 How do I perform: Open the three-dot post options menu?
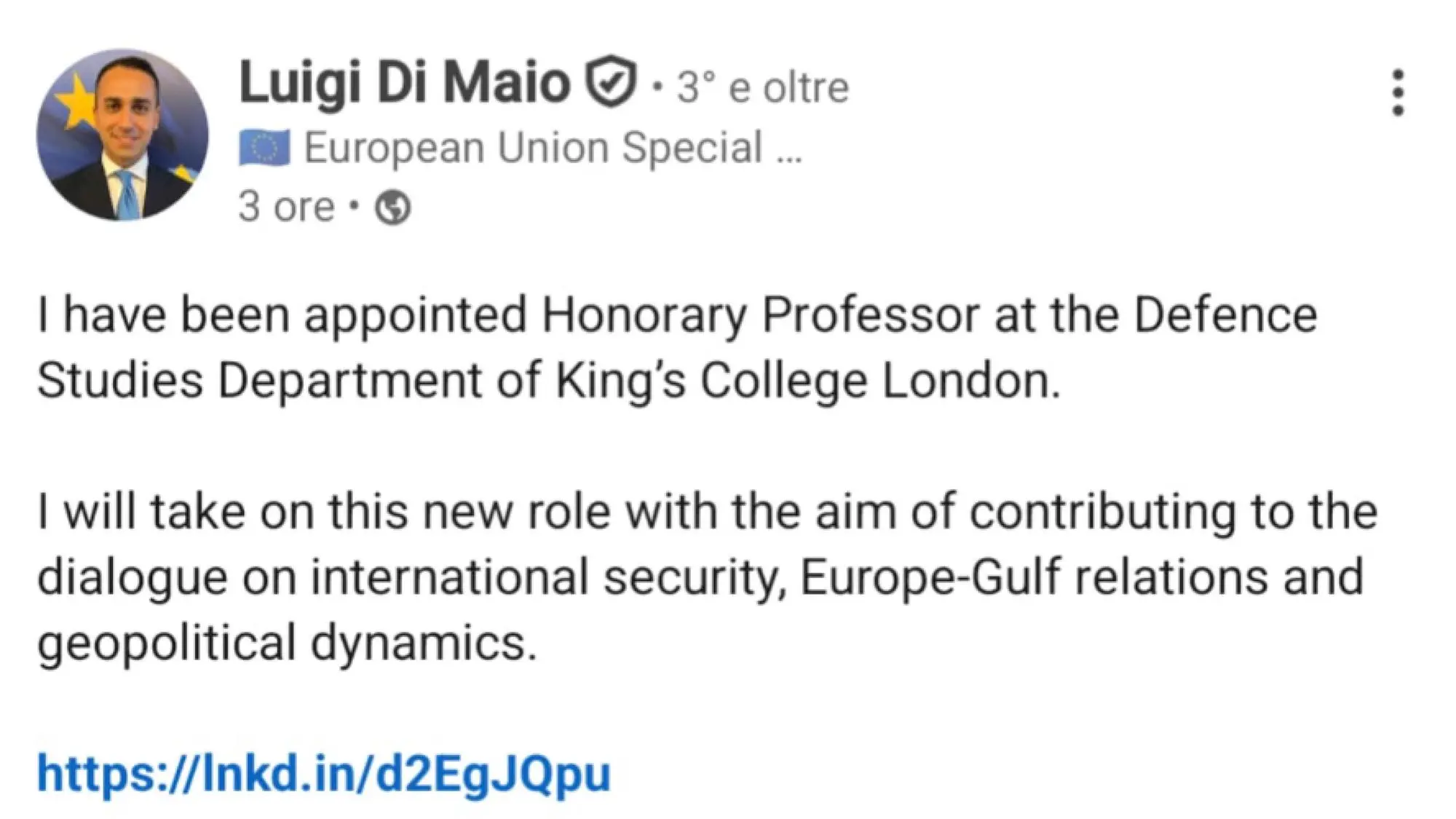coord(1397,92)
